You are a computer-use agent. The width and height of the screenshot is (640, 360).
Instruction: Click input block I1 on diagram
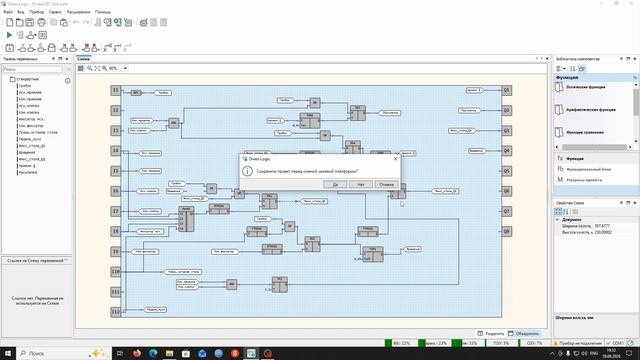tap(116, 90)
